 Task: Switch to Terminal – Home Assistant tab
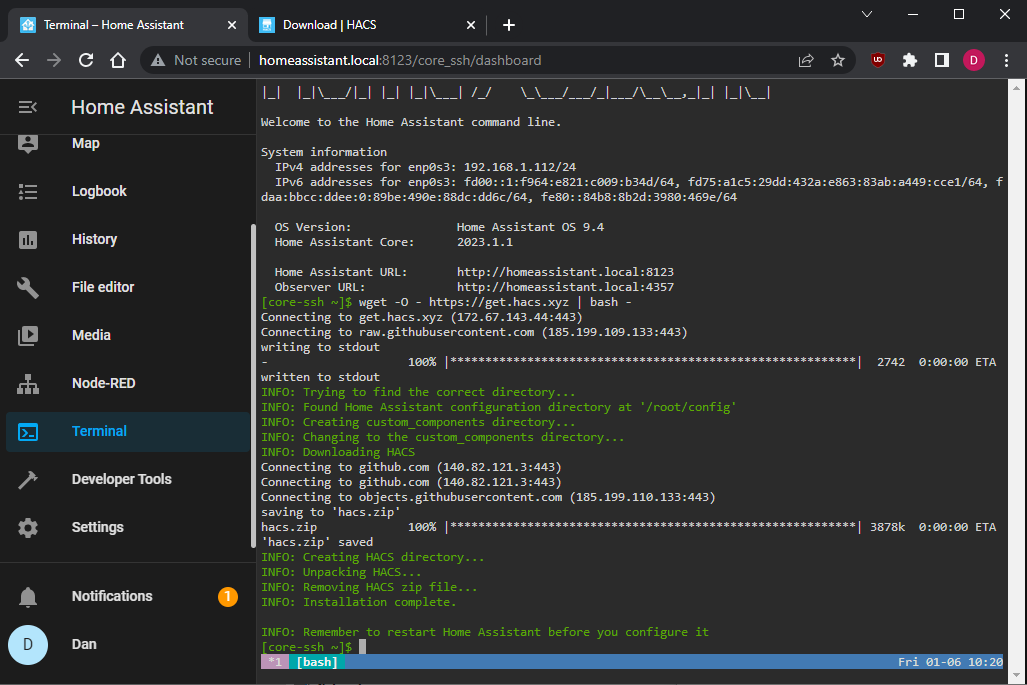pos(128,25)
